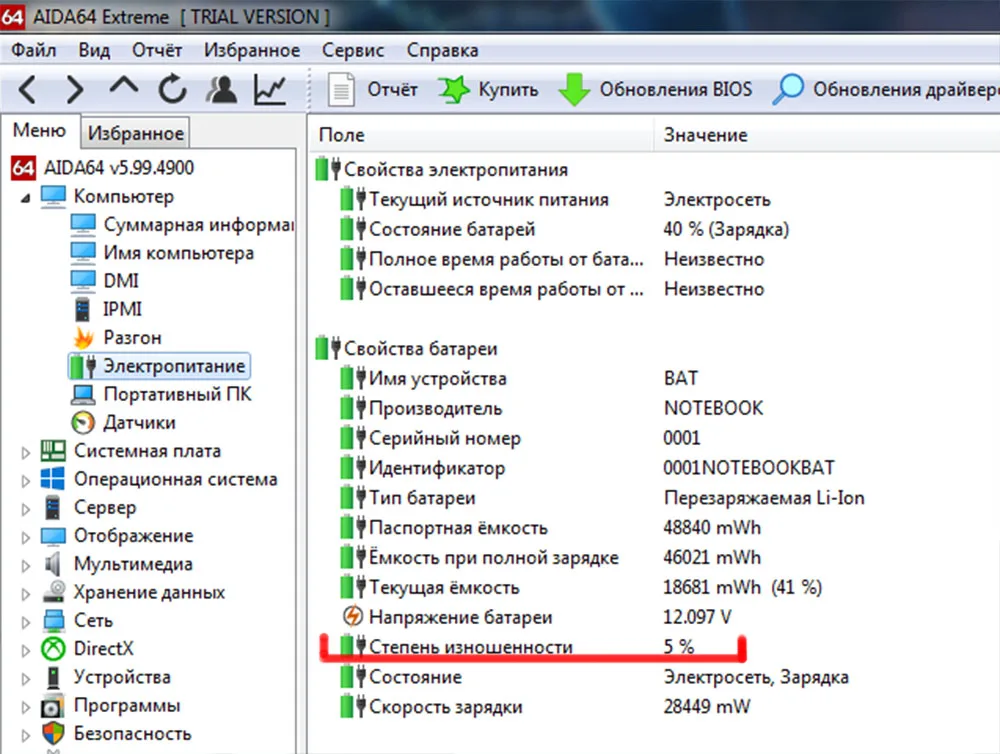Expand the Системная плата node
Viewport: 1000px width, 754px height.
[26, 452]
